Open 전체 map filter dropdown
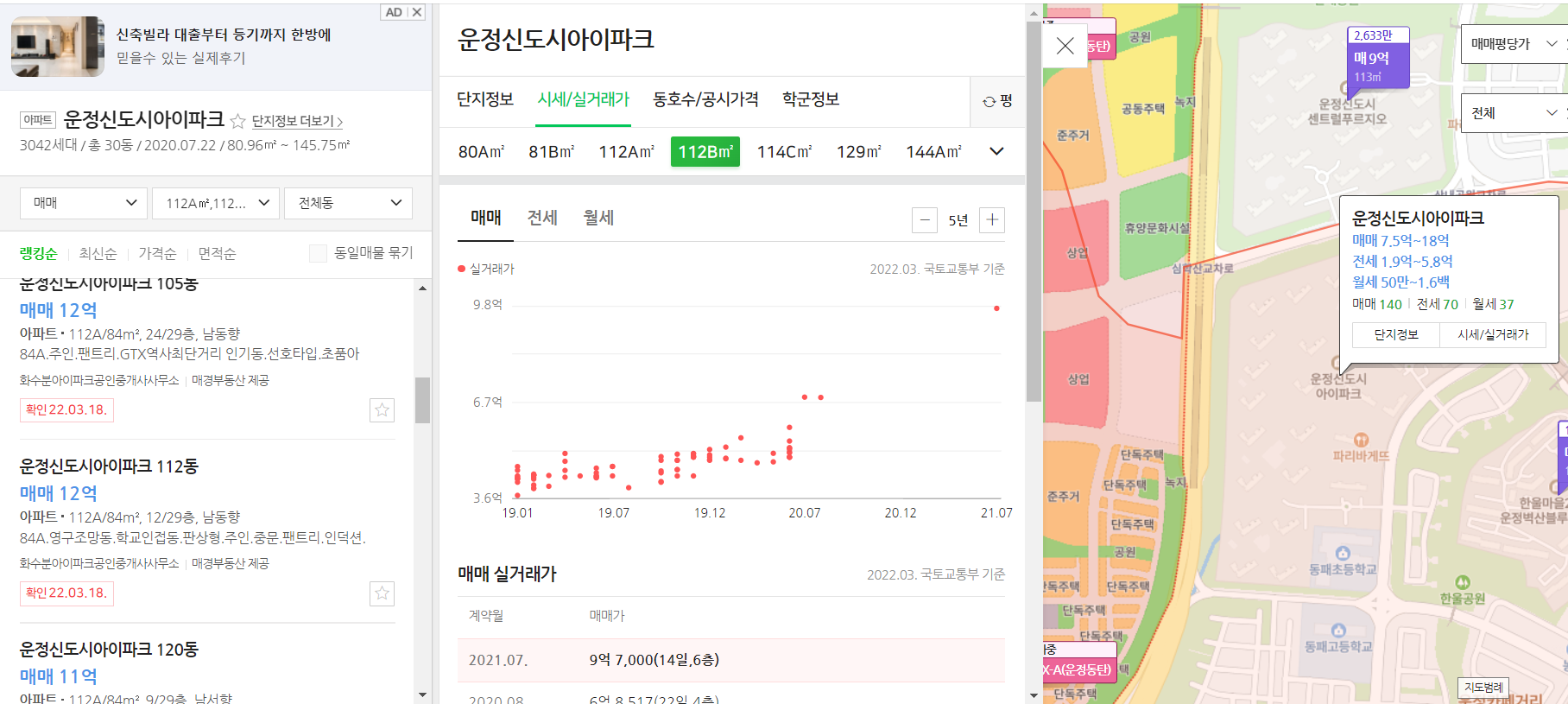This screenshot has height=704, width=1568. click(1513, 113)
